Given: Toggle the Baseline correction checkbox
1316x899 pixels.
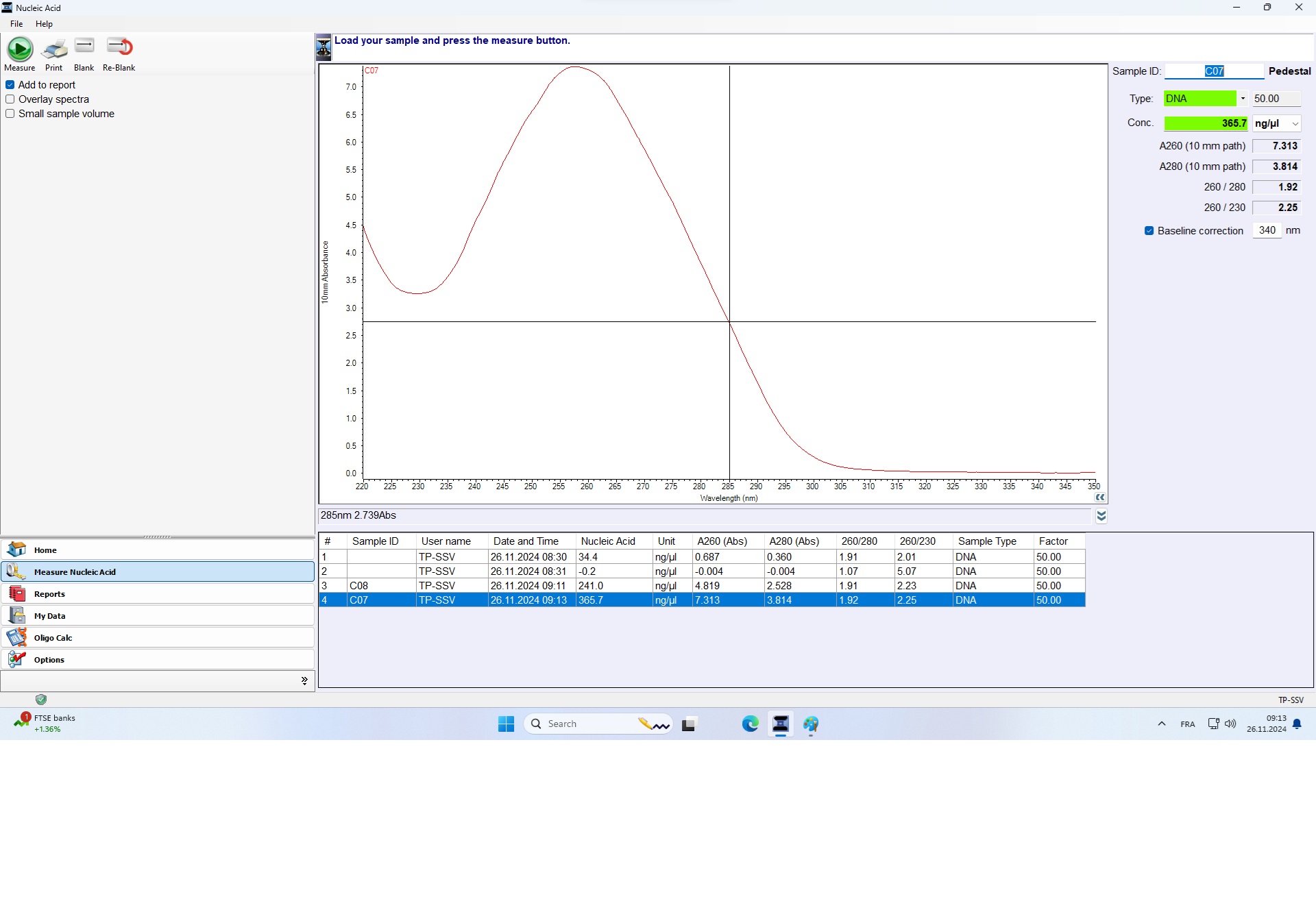Looking at the screenshot, I should coord(1149,231).
